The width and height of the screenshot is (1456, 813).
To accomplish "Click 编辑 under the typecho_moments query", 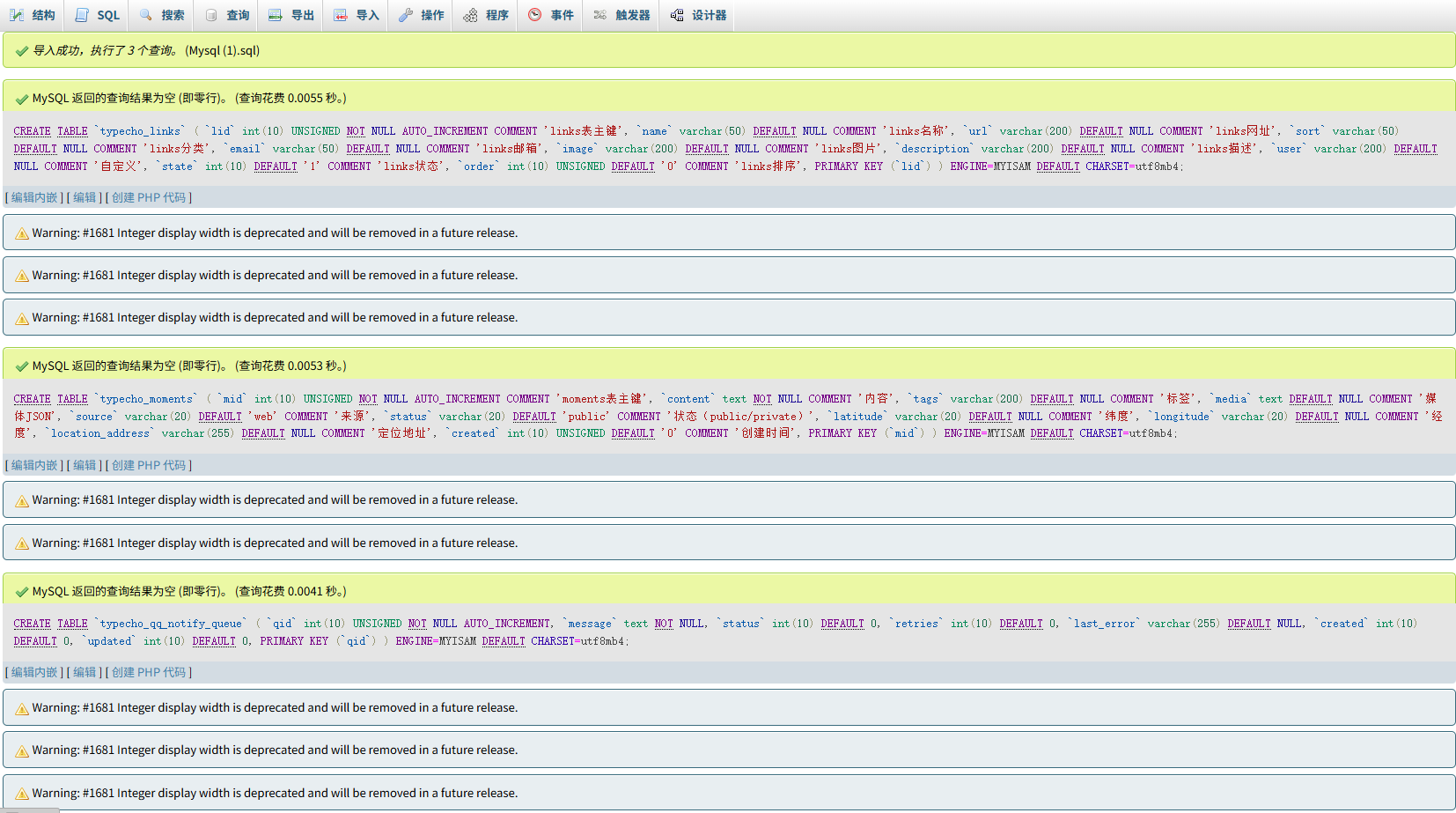I will [x=85, y=465].
